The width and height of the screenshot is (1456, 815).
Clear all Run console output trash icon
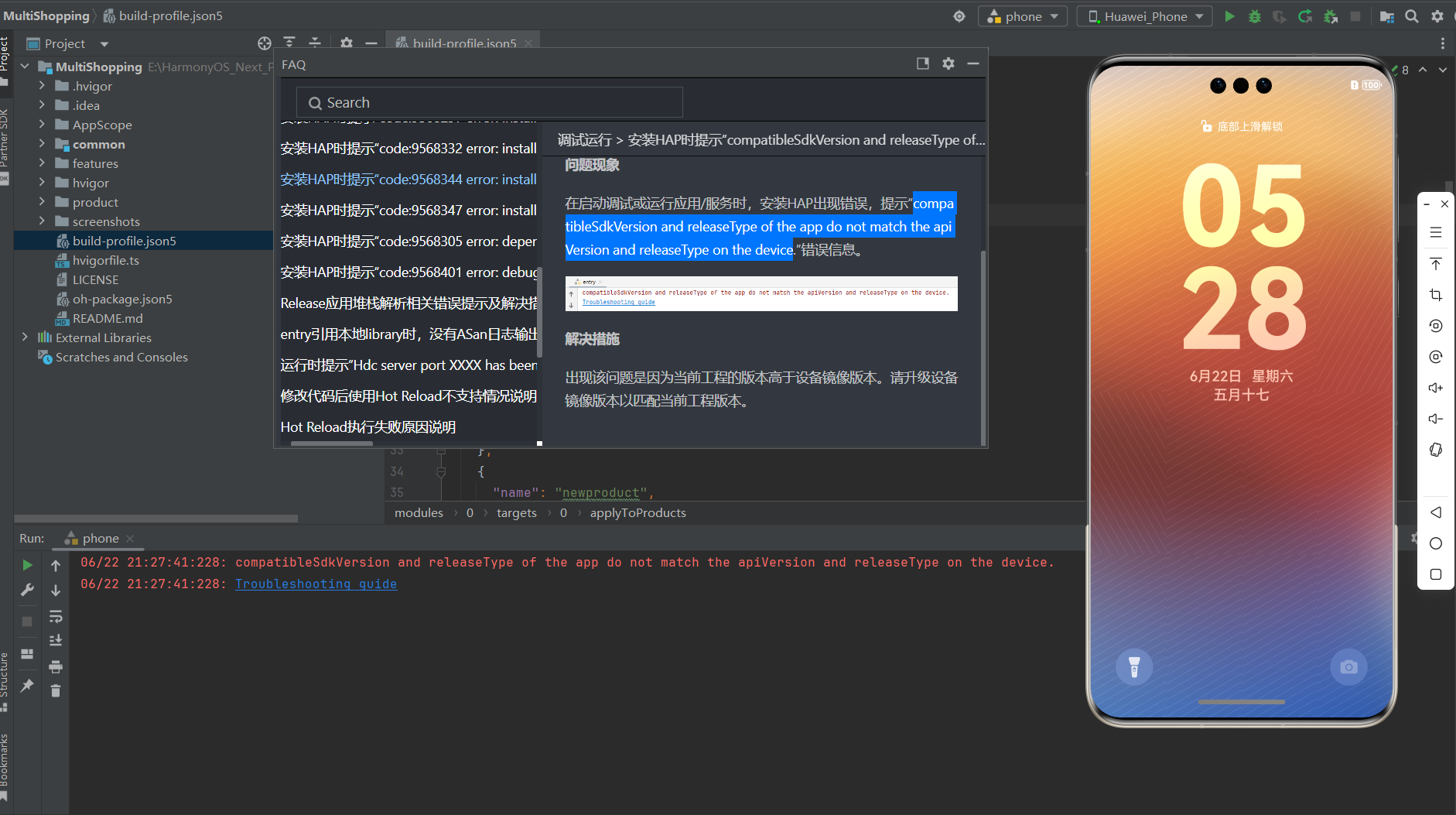pos(56,691)
